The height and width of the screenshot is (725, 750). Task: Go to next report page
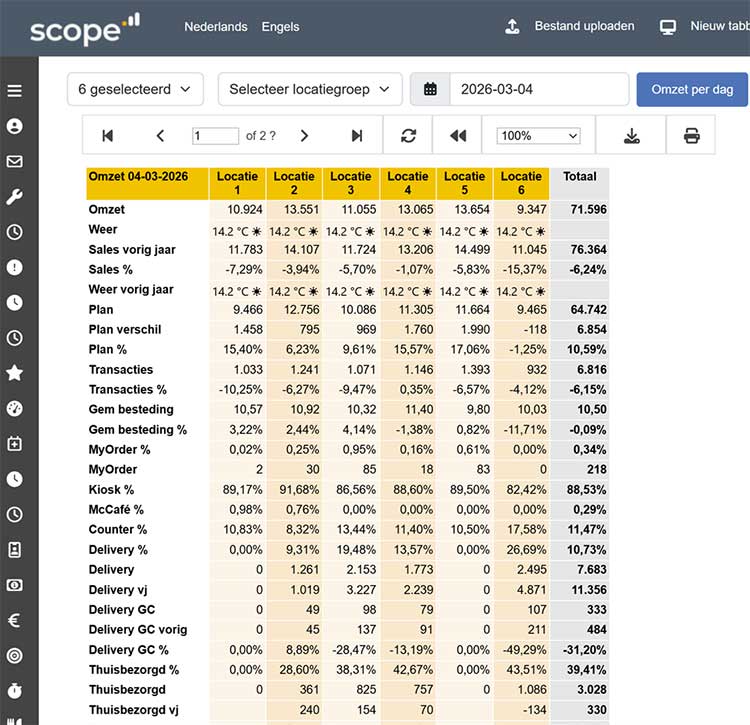(304, 136)
